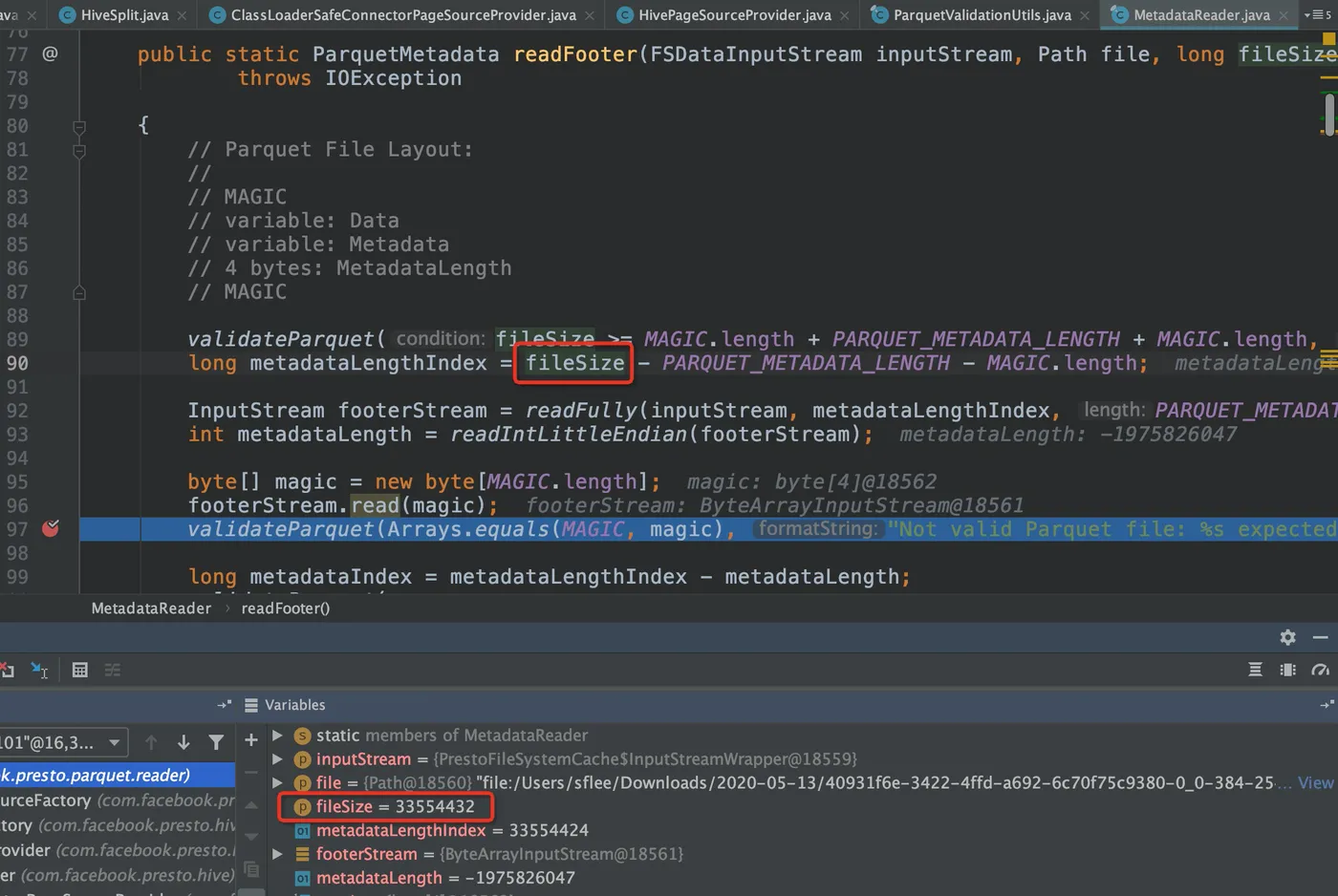Move to the previous frame with the up arrow
This screenshot has width=1338, height=896.
pyautogui.click(x=151, y=741)
